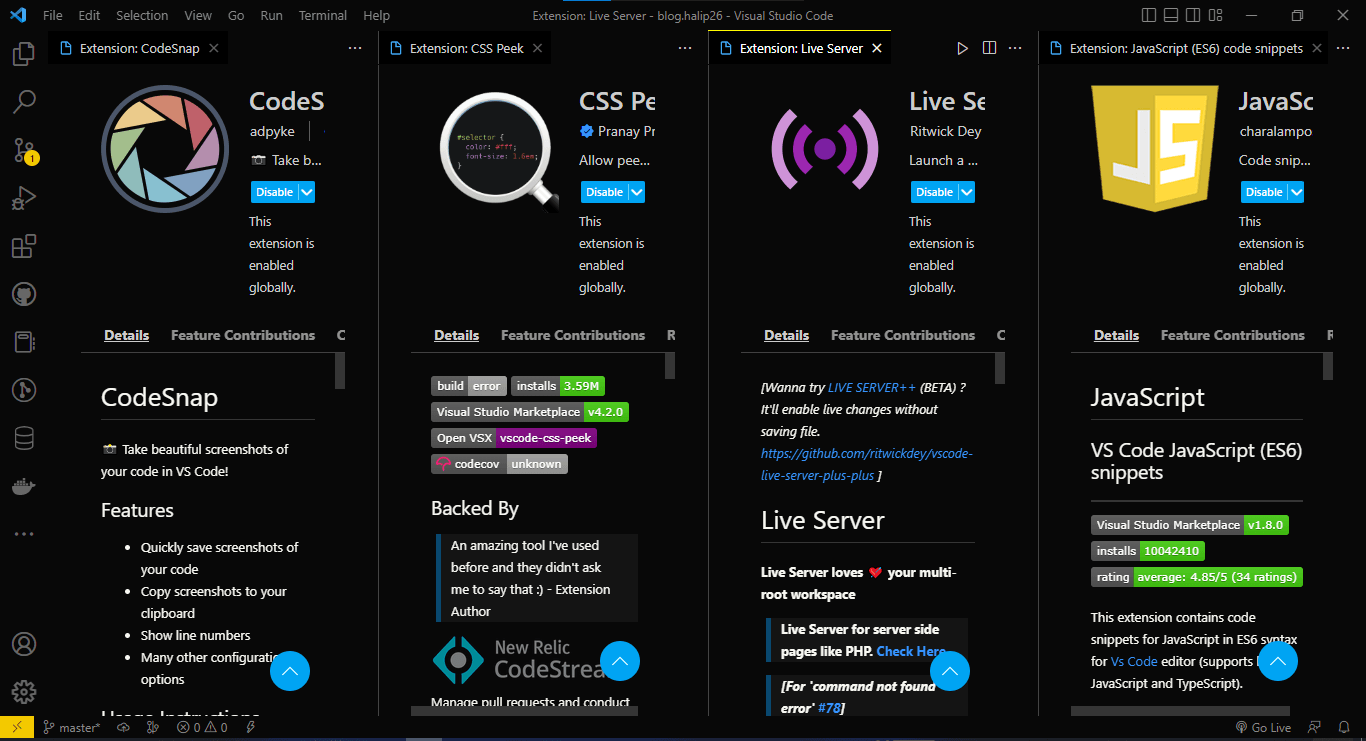Open more actions for Live Server editor group
Image resolution: width=1366 pixels, height=741 pixels.
point(1015,48)
